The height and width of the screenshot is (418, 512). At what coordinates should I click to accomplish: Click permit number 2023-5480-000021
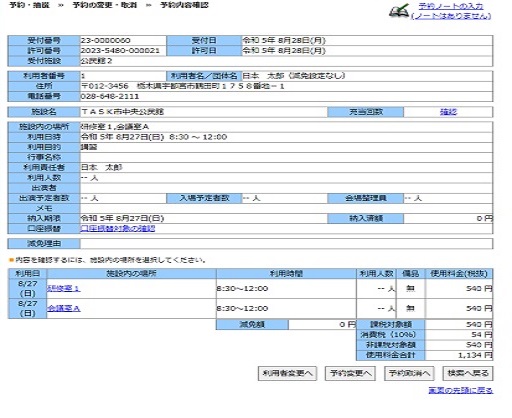pos(120,51)
